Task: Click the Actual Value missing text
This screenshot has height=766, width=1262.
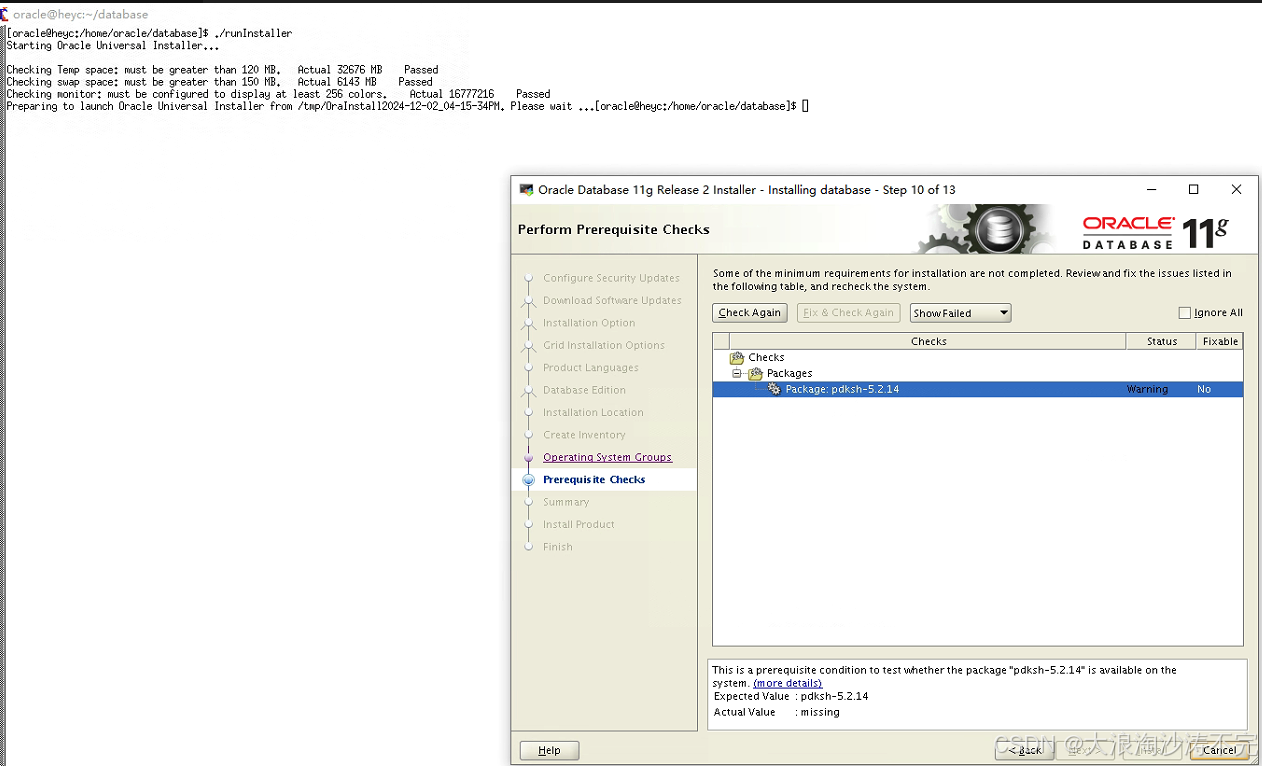Action: pos(777,712)
